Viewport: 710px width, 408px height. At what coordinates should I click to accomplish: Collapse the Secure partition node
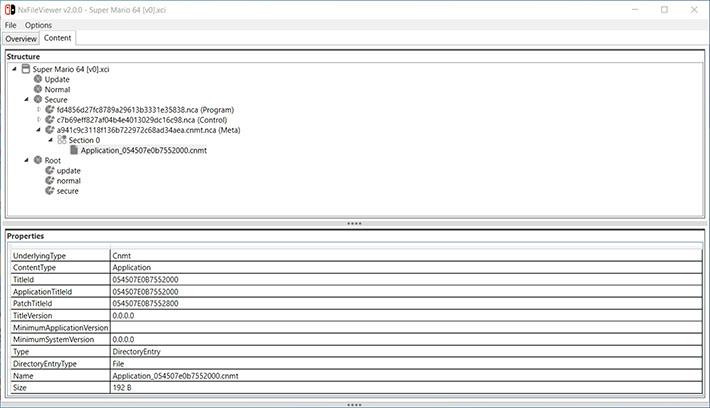26,99
